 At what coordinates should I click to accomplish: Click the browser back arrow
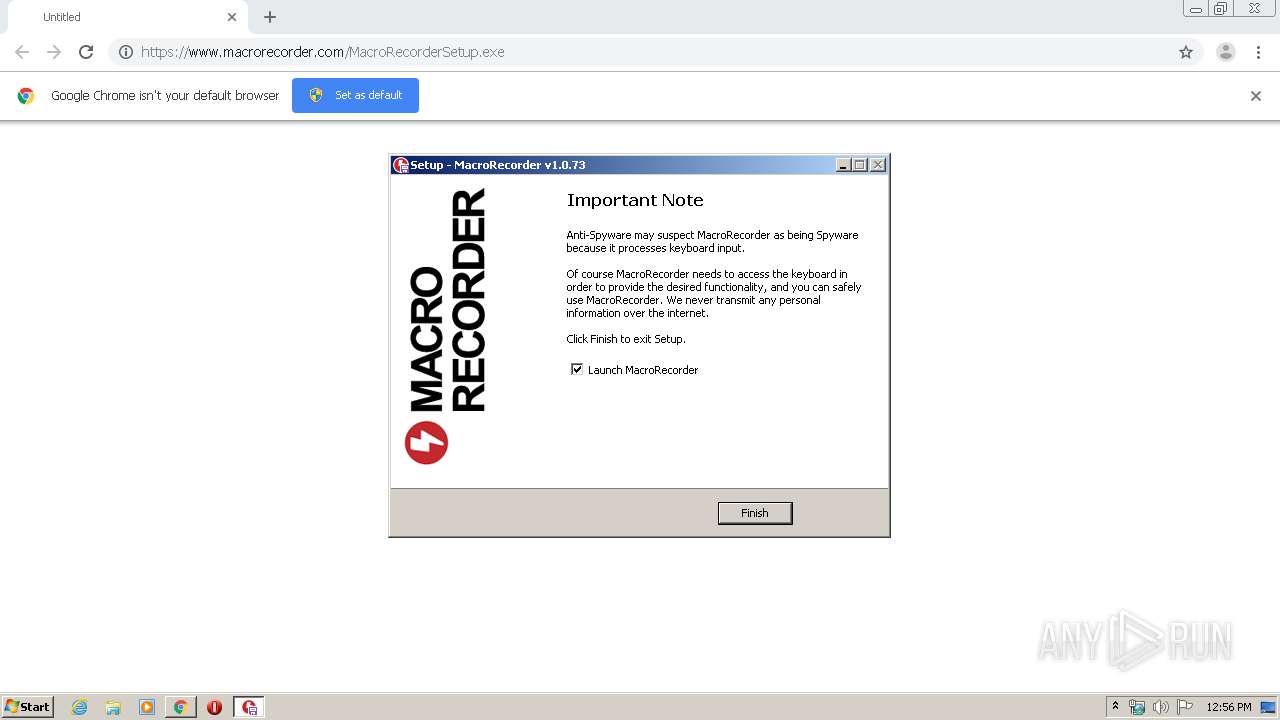point(22,52)
